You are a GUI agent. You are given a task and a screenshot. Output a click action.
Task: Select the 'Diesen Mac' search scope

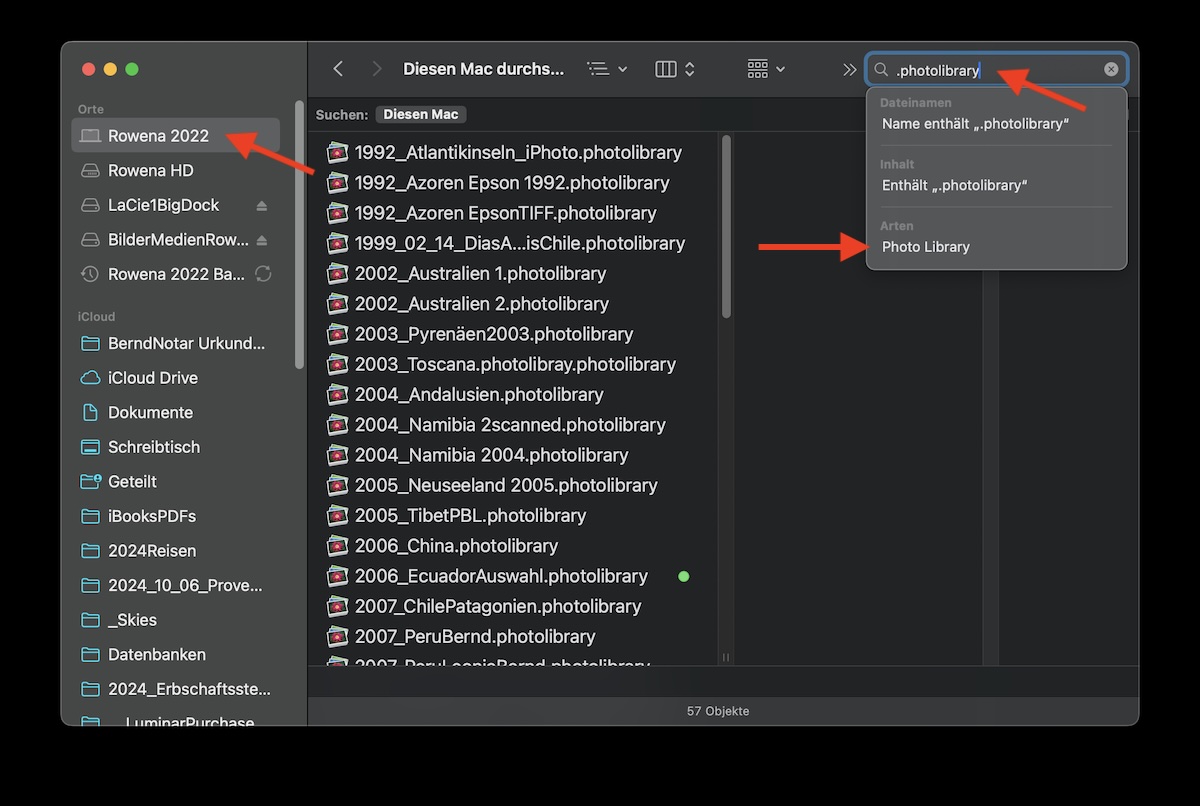coord(421,114)
